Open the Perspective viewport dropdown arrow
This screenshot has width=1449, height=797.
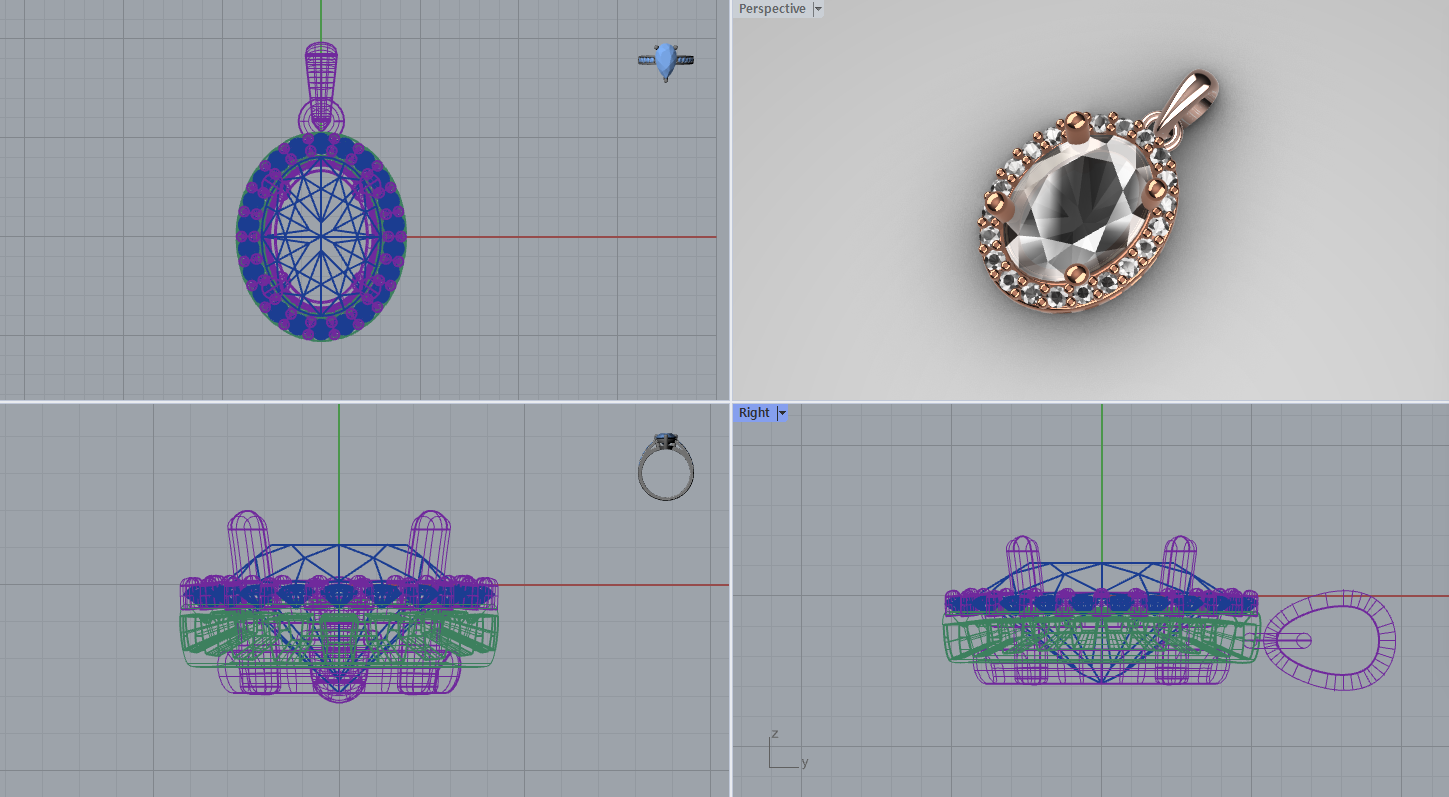[x=818, y=9]
